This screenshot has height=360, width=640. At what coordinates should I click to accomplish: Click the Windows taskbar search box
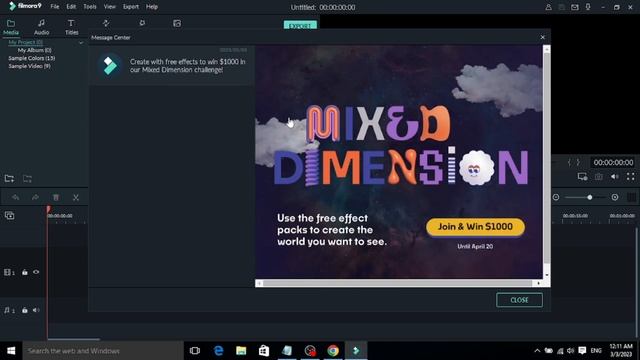click(x=103, y=351)
